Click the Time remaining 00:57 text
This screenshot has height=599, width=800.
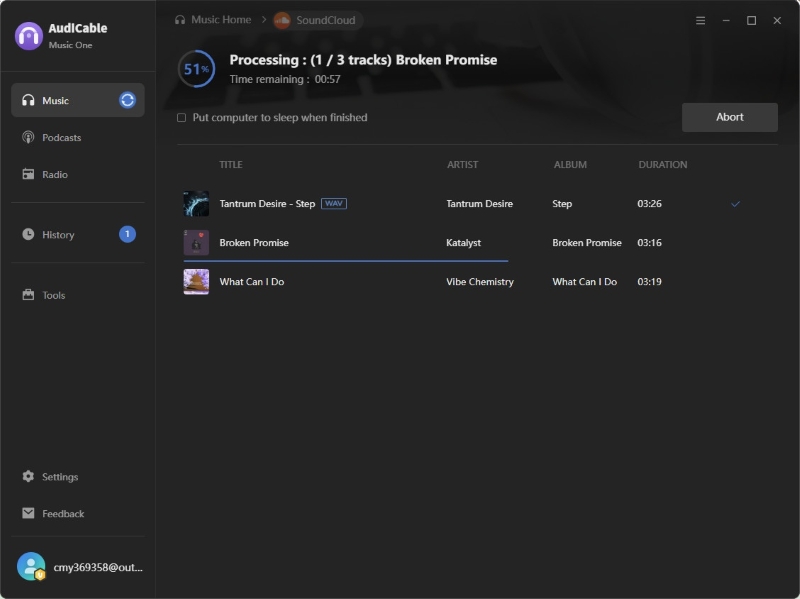(285, 79)
